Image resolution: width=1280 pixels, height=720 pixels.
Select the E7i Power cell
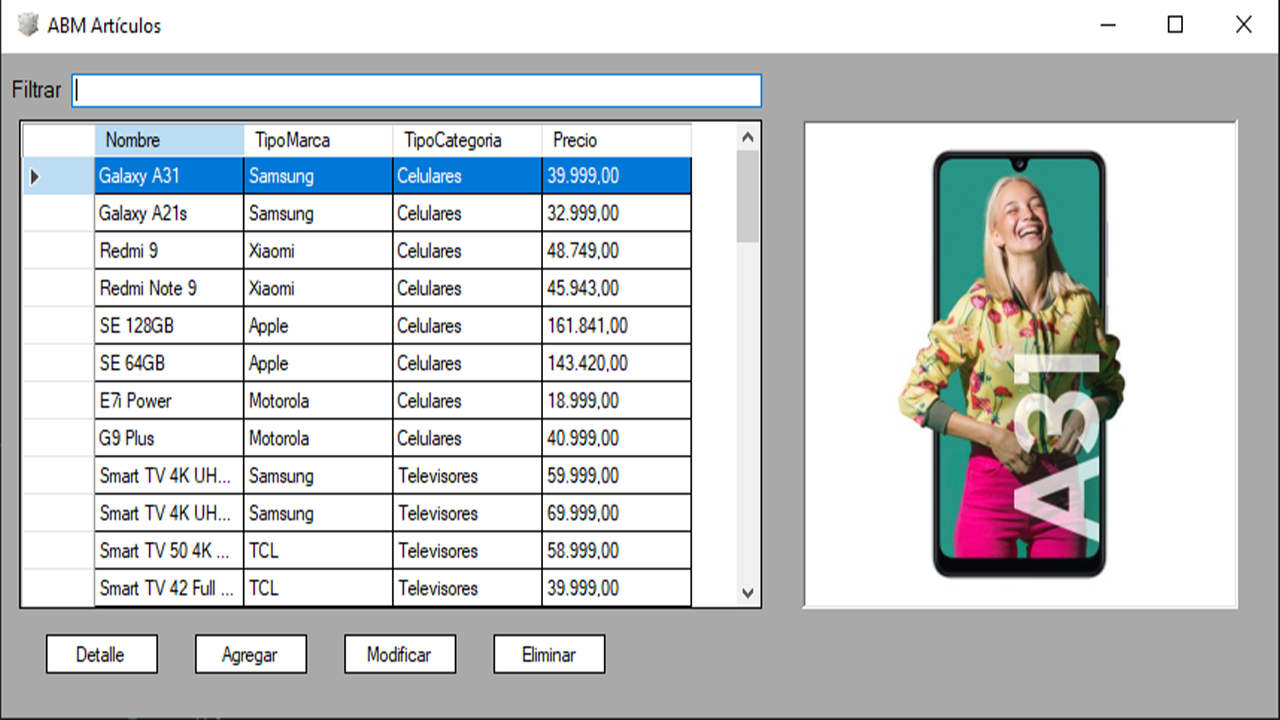[169, 401]
